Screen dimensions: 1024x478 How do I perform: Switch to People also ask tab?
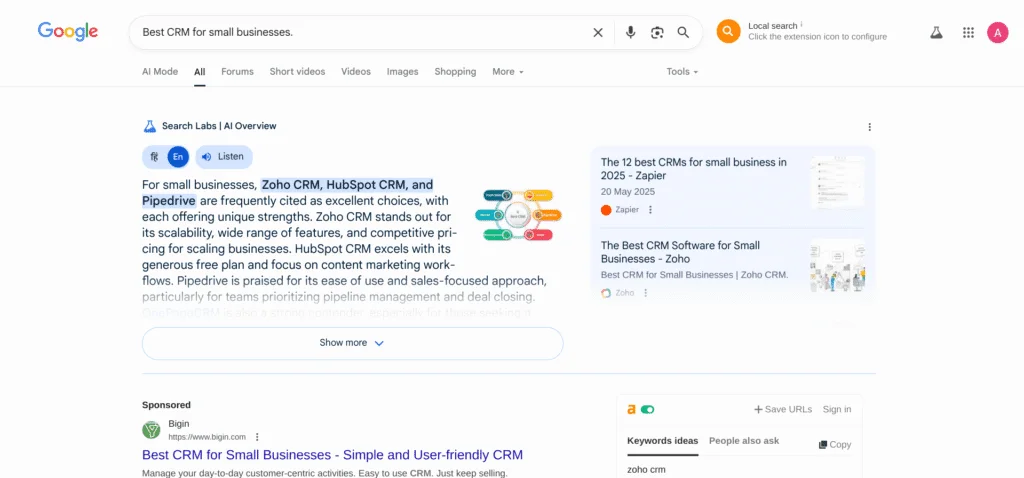[x=743, y=441]
